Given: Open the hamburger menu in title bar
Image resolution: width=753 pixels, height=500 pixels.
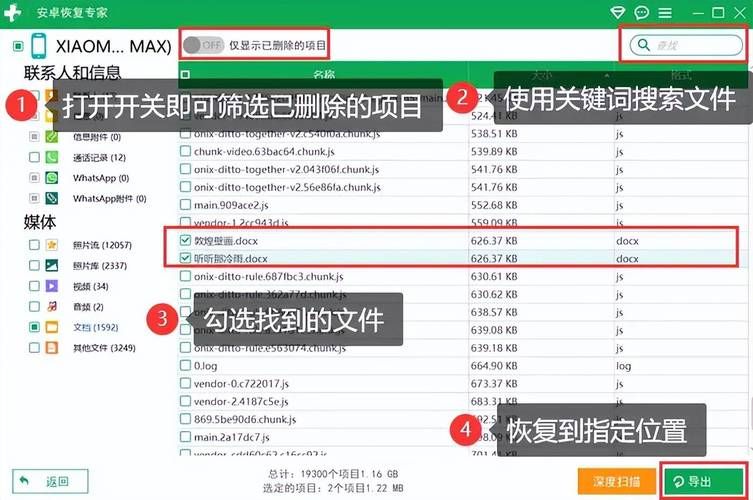Looking at the screenshot, I should coord(665,12).
